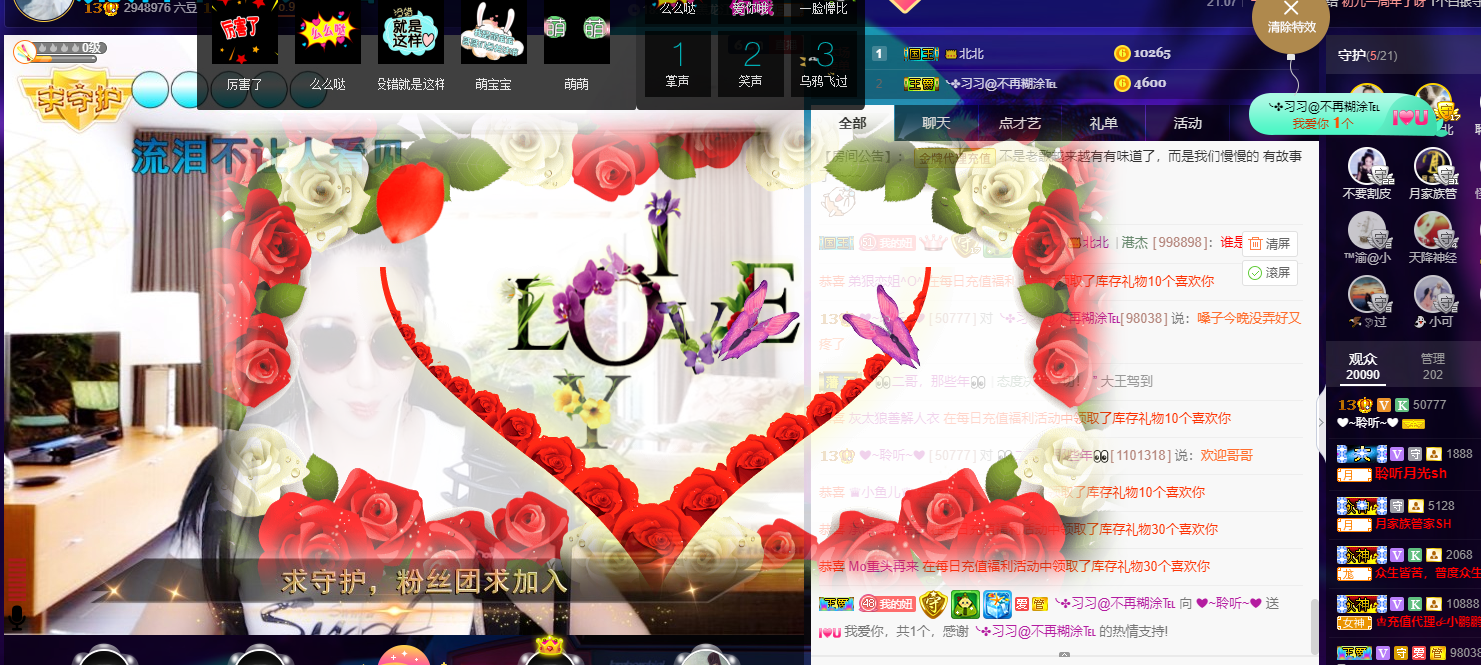Click the gold coin next to 10265
This screenshot has height=665, width=1481.
pos(1122,53)
